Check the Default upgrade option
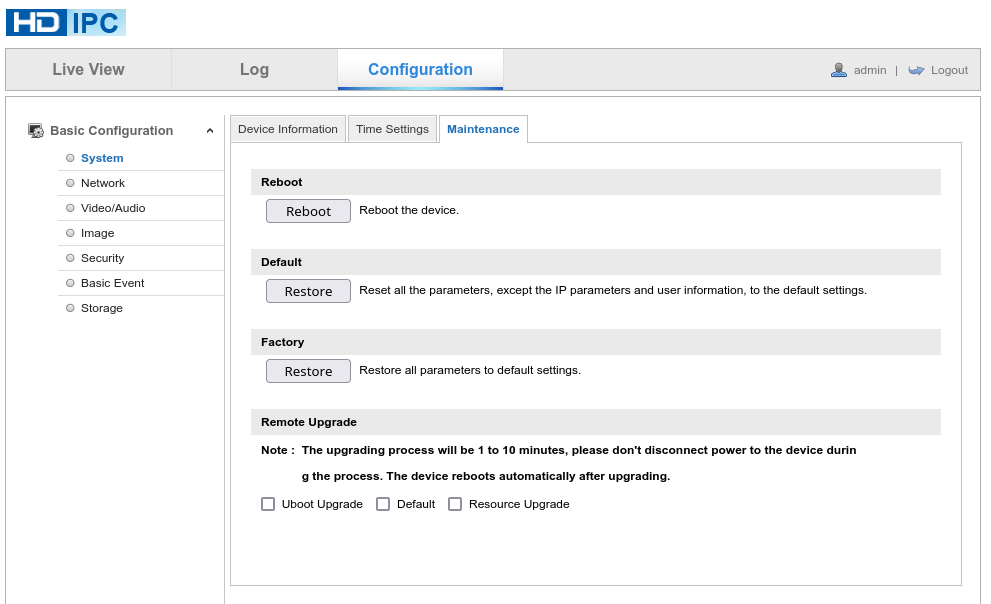991x604 pixels. point(383,504)
